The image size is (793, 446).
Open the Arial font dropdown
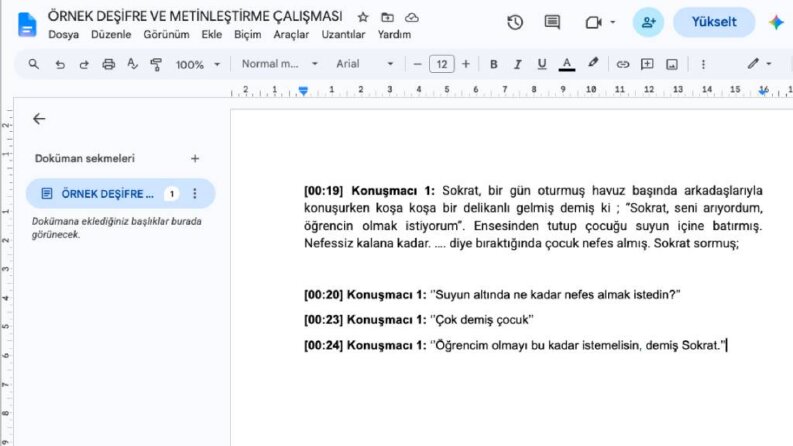tap(365, 64)
